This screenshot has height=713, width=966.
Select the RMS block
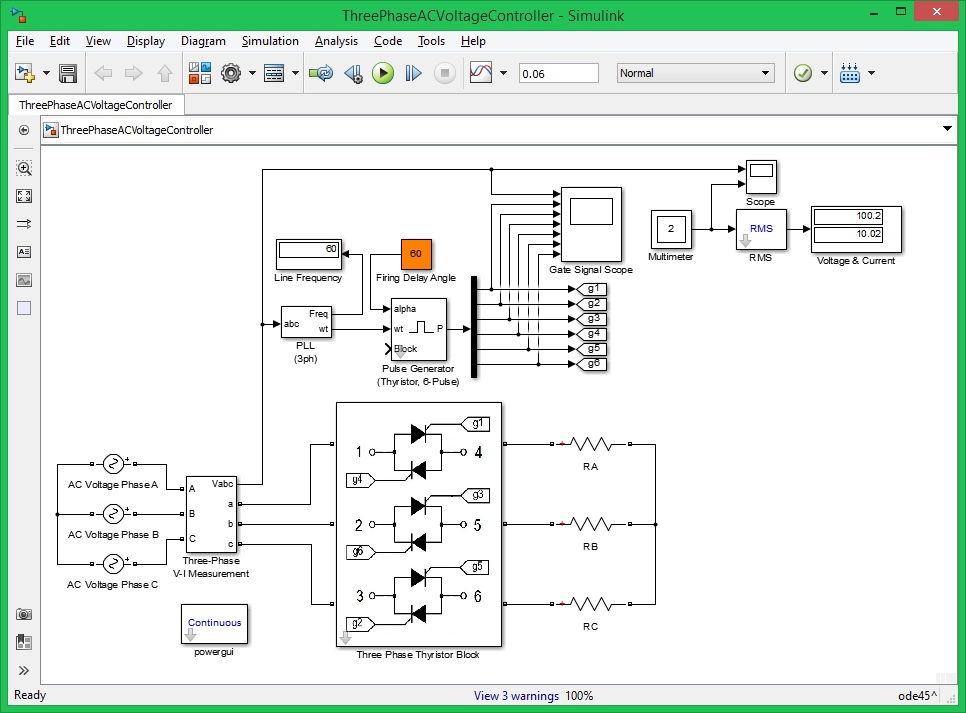[761, 229]
